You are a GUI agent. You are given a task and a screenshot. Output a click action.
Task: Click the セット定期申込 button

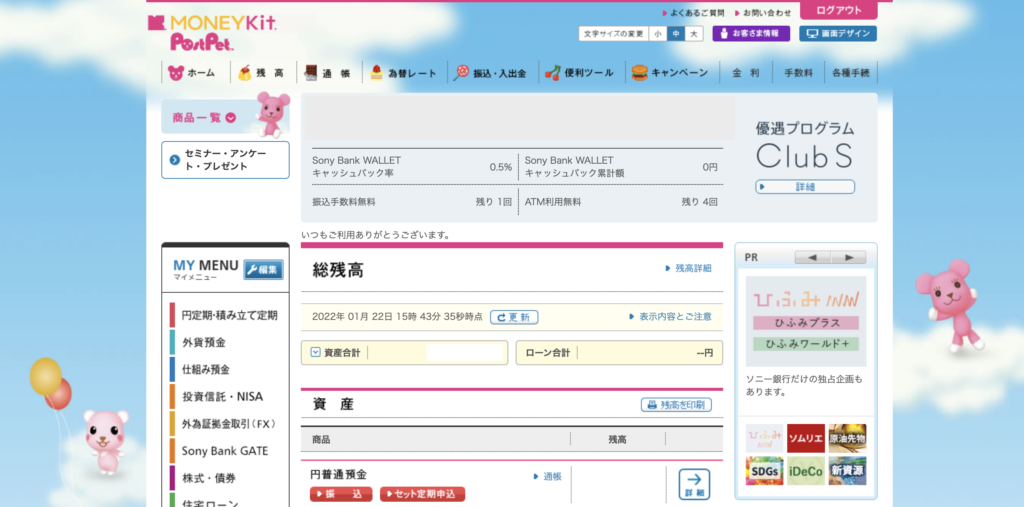click(423, 494)
